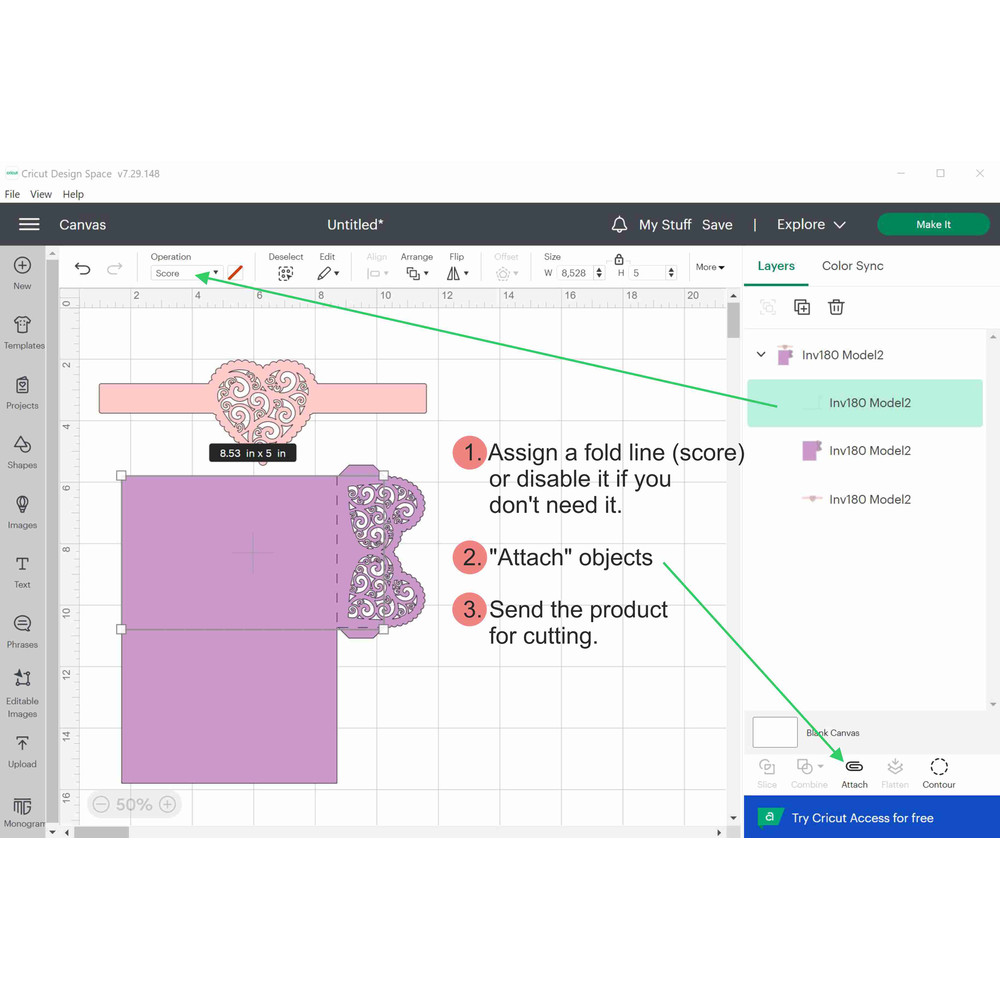
Task: Select the Shapes tool
Action: (x=22, y=451)
